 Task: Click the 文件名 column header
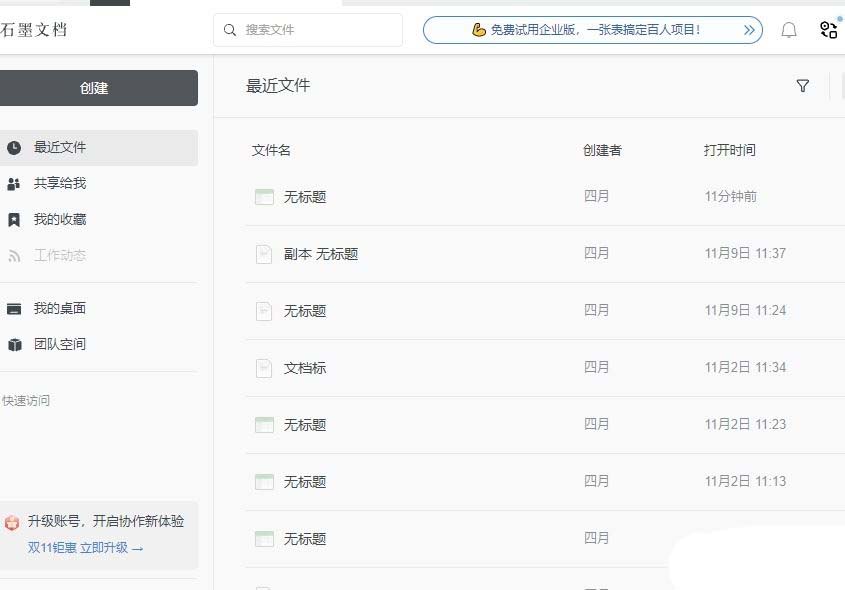click(x=271, y=150)
